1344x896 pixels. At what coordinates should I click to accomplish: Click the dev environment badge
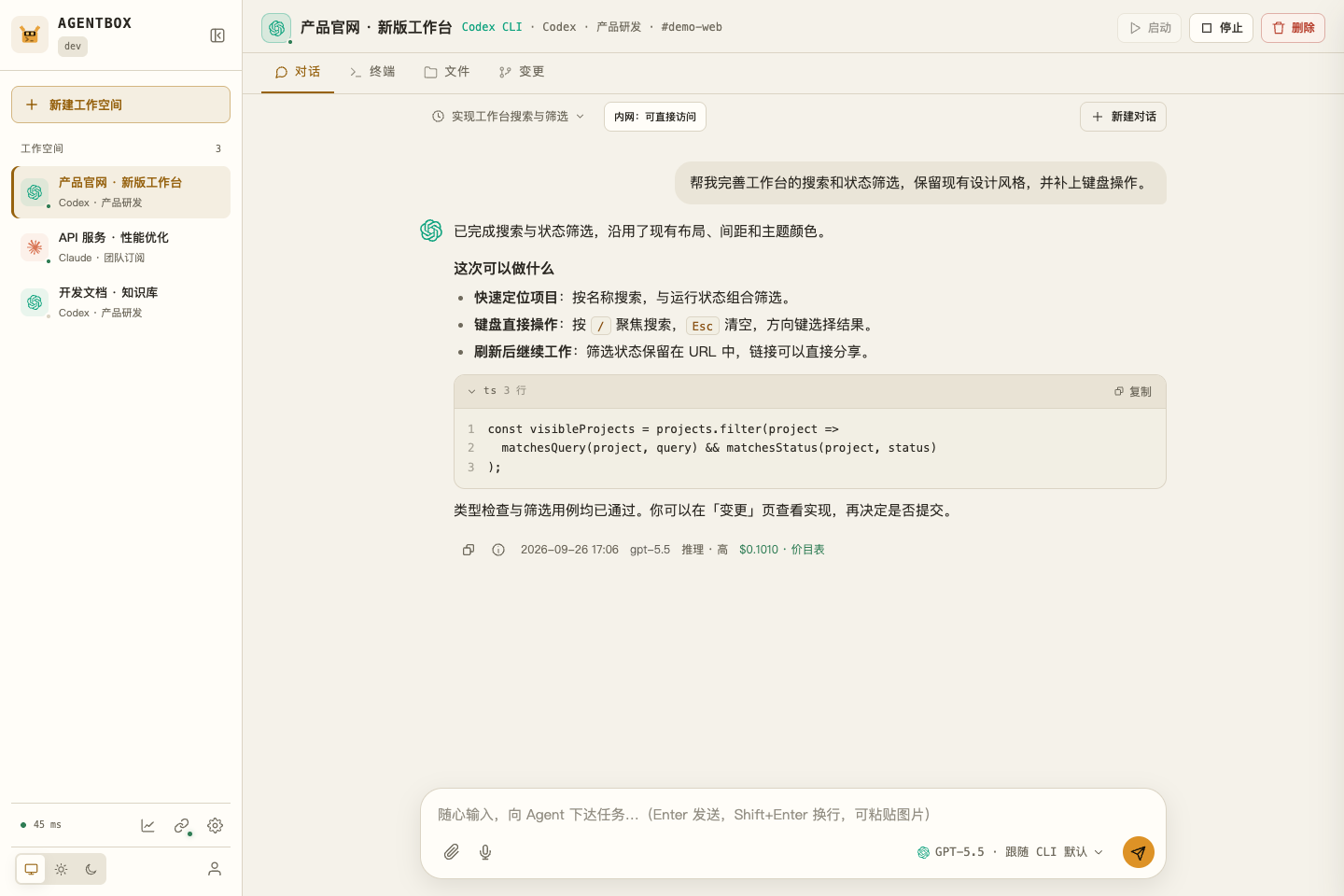73,47
